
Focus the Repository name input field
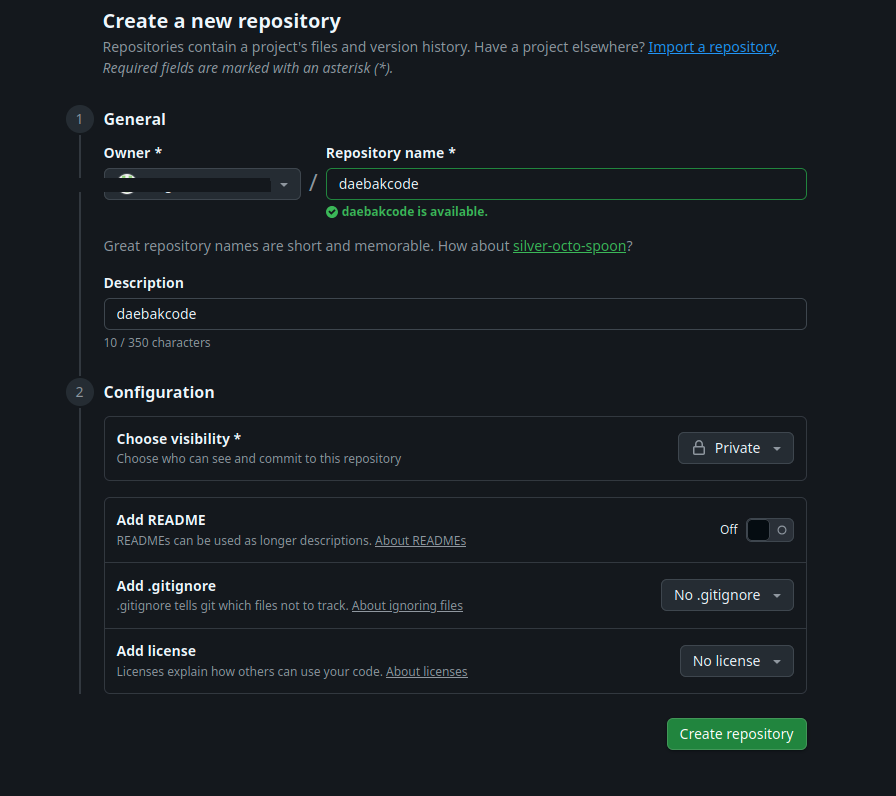pyautogui.click(x=566, y=184)
